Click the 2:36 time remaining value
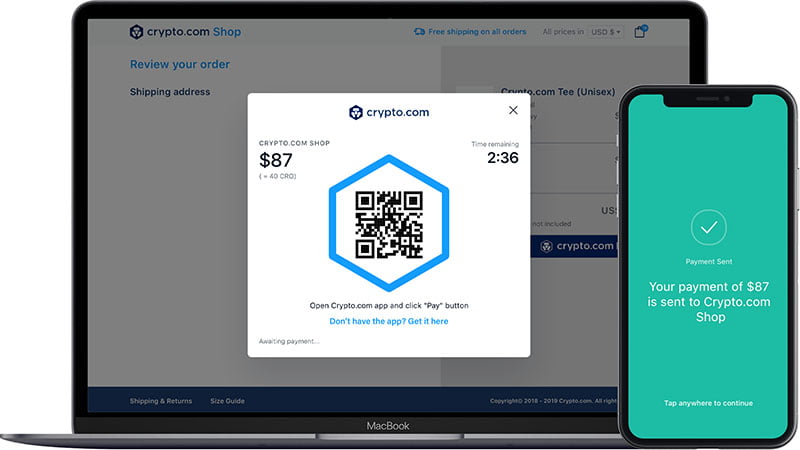This screenshot has width=800, height=450. coord(503,158)
